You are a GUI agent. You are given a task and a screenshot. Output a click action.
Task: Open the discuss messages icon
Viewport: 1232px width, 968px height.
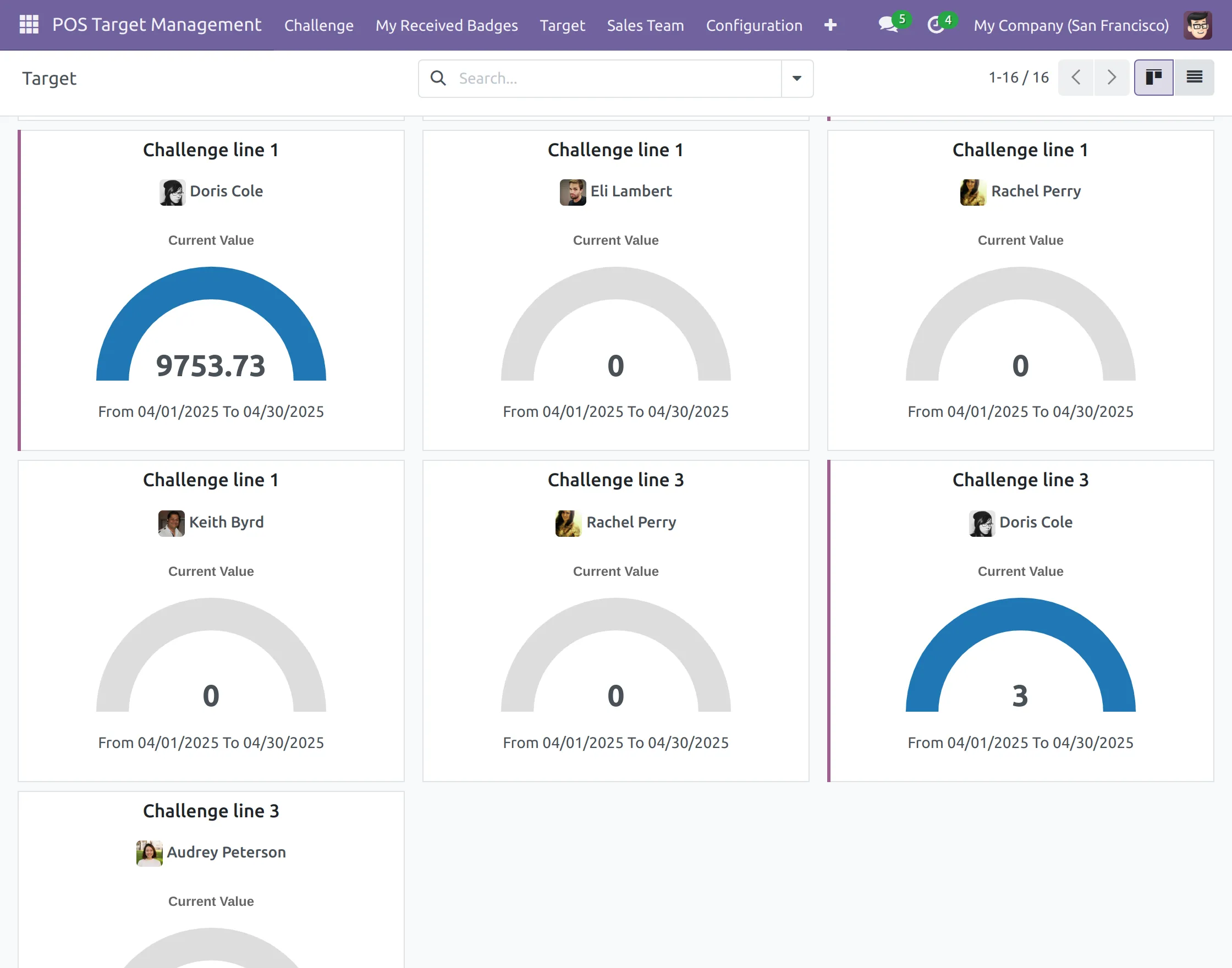pyautogui.click(x=888, y=25)
